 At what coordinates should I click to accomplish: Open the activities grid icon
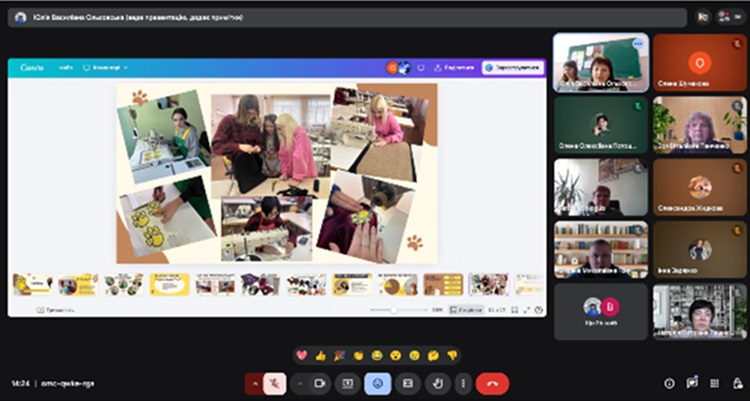click(713, 383)
